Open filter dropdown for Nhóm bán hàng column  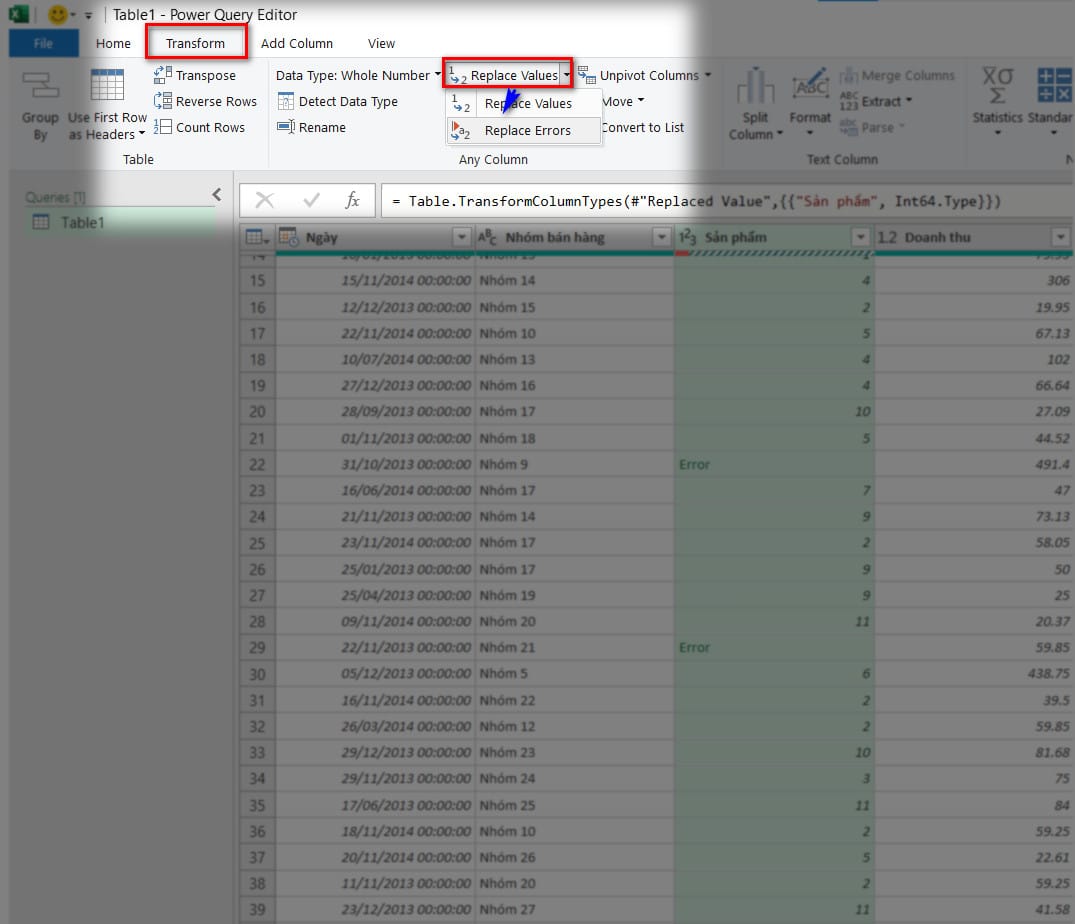[660, 237]
